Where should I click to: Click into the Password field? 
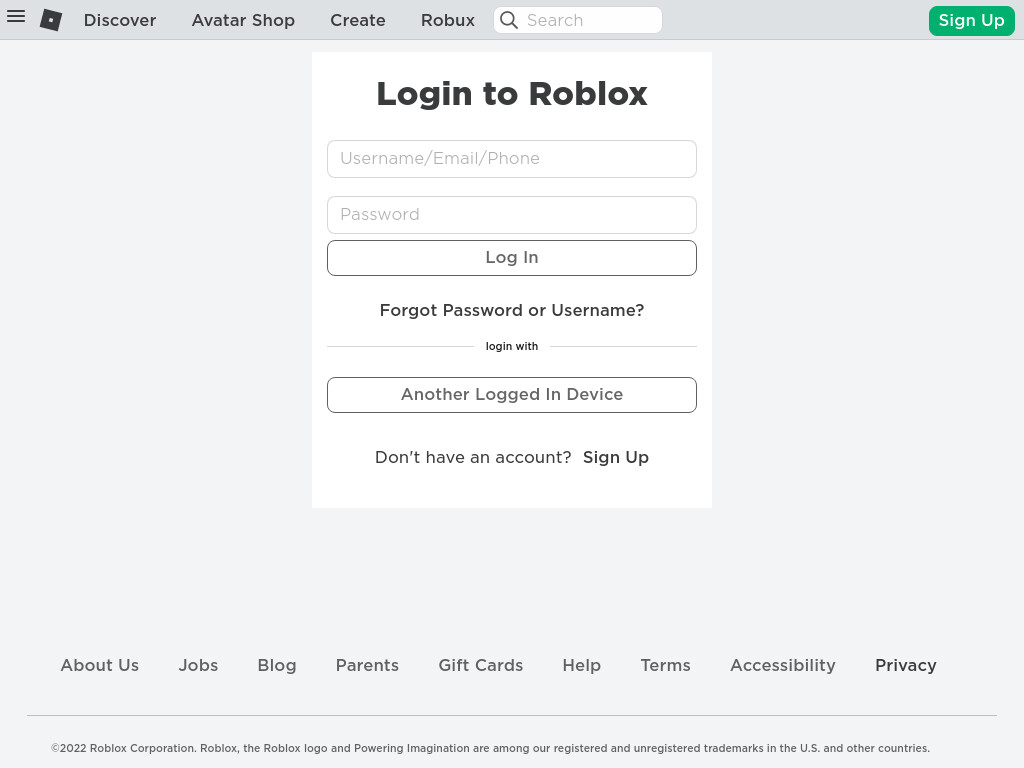pos(512,215)
